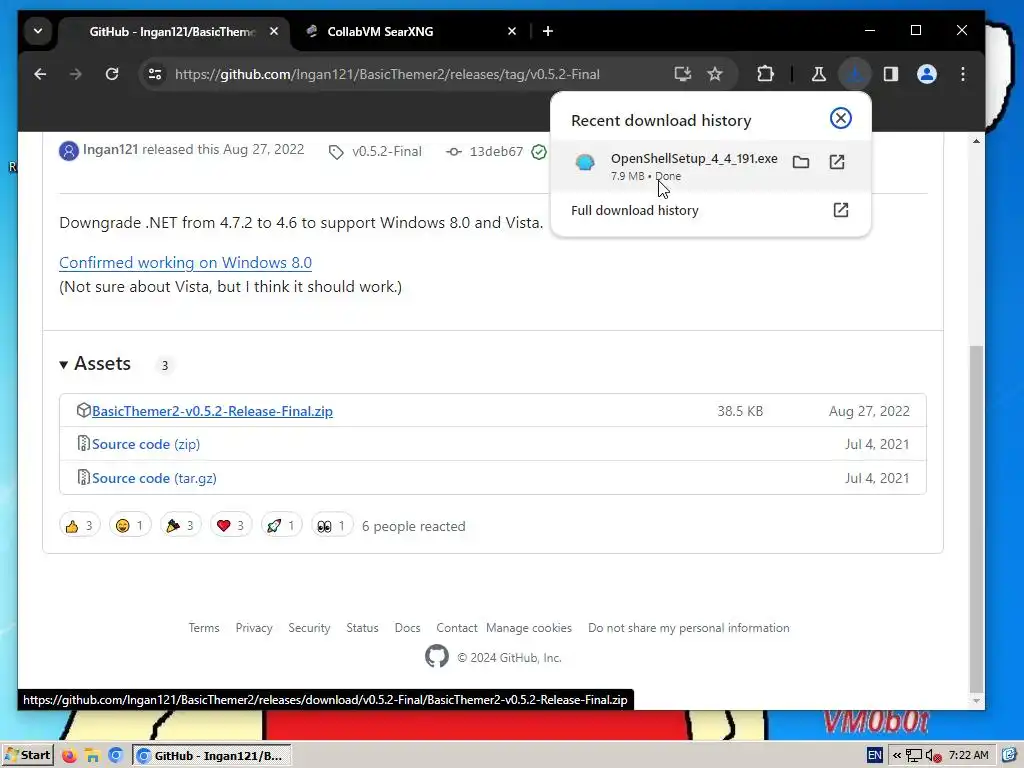
Task: Open the Windows Start button
Action: 27,756
